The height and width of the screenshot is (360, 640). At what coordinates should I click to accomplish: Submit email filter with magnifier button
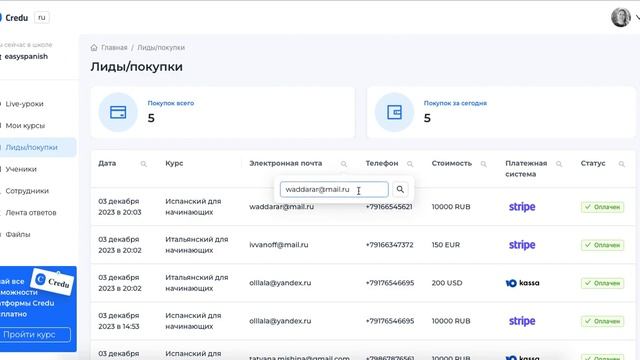click(x=400, y=189)
